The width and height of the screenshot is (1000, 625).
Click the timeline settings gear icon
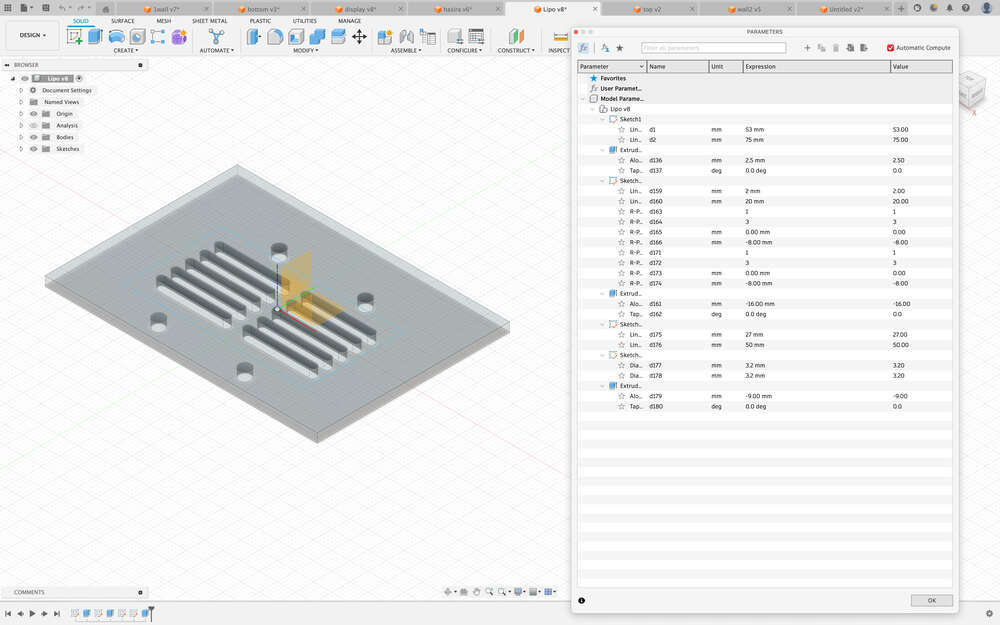pos(989,614)
